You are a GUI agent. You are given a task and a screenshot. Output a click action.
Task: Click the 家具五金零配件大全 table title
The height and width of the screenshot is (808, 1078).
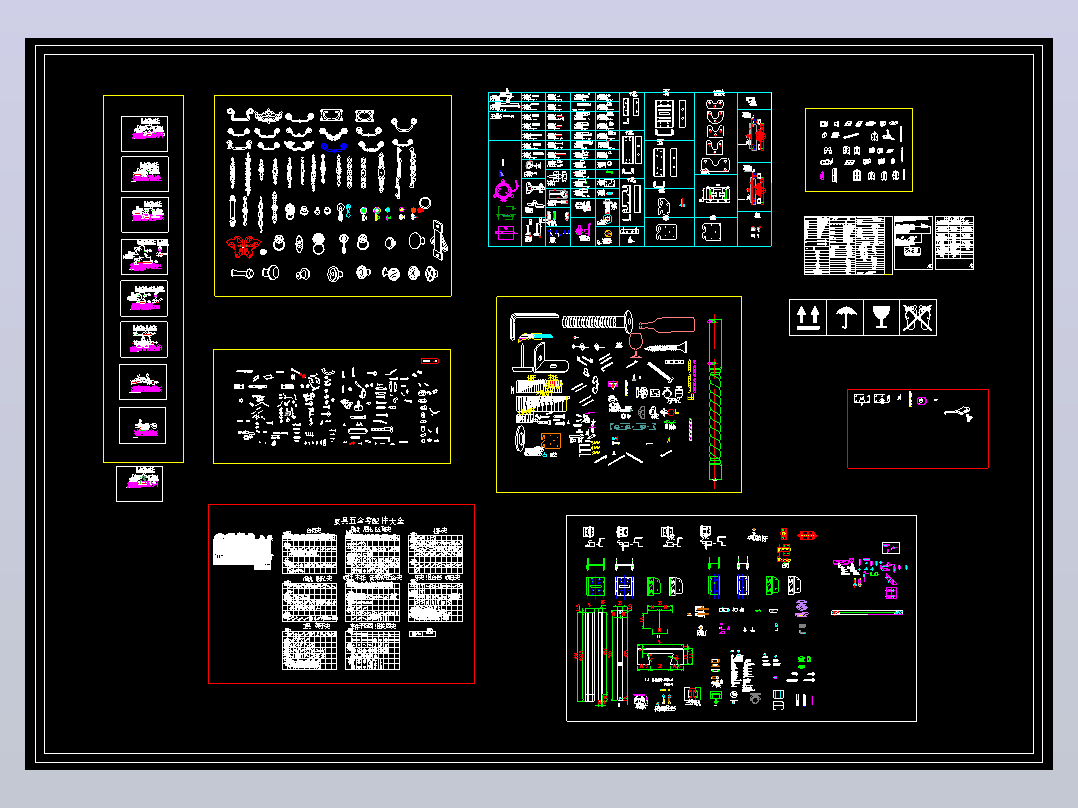point(369,521)
